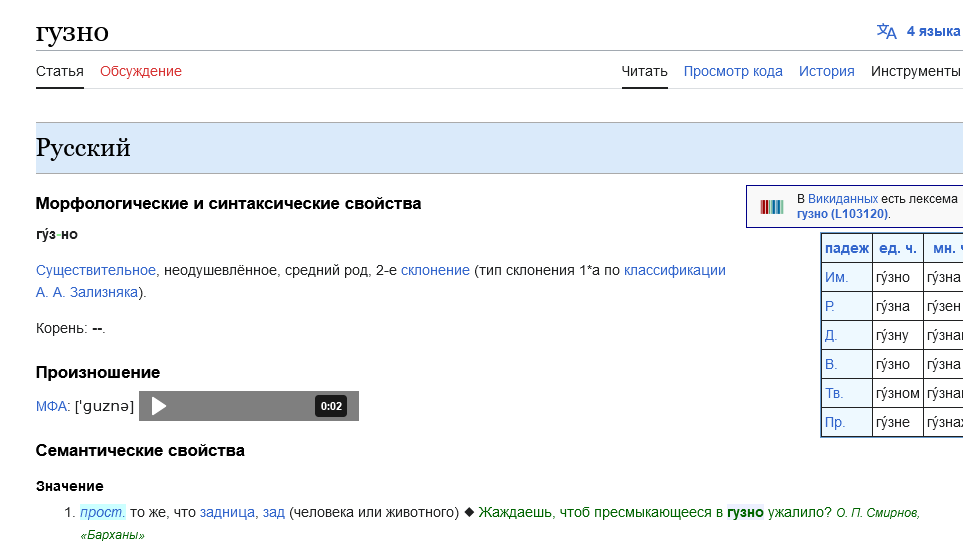Open the Викиданных link
This screenshot has height=553, width=963.
(842, 199)
